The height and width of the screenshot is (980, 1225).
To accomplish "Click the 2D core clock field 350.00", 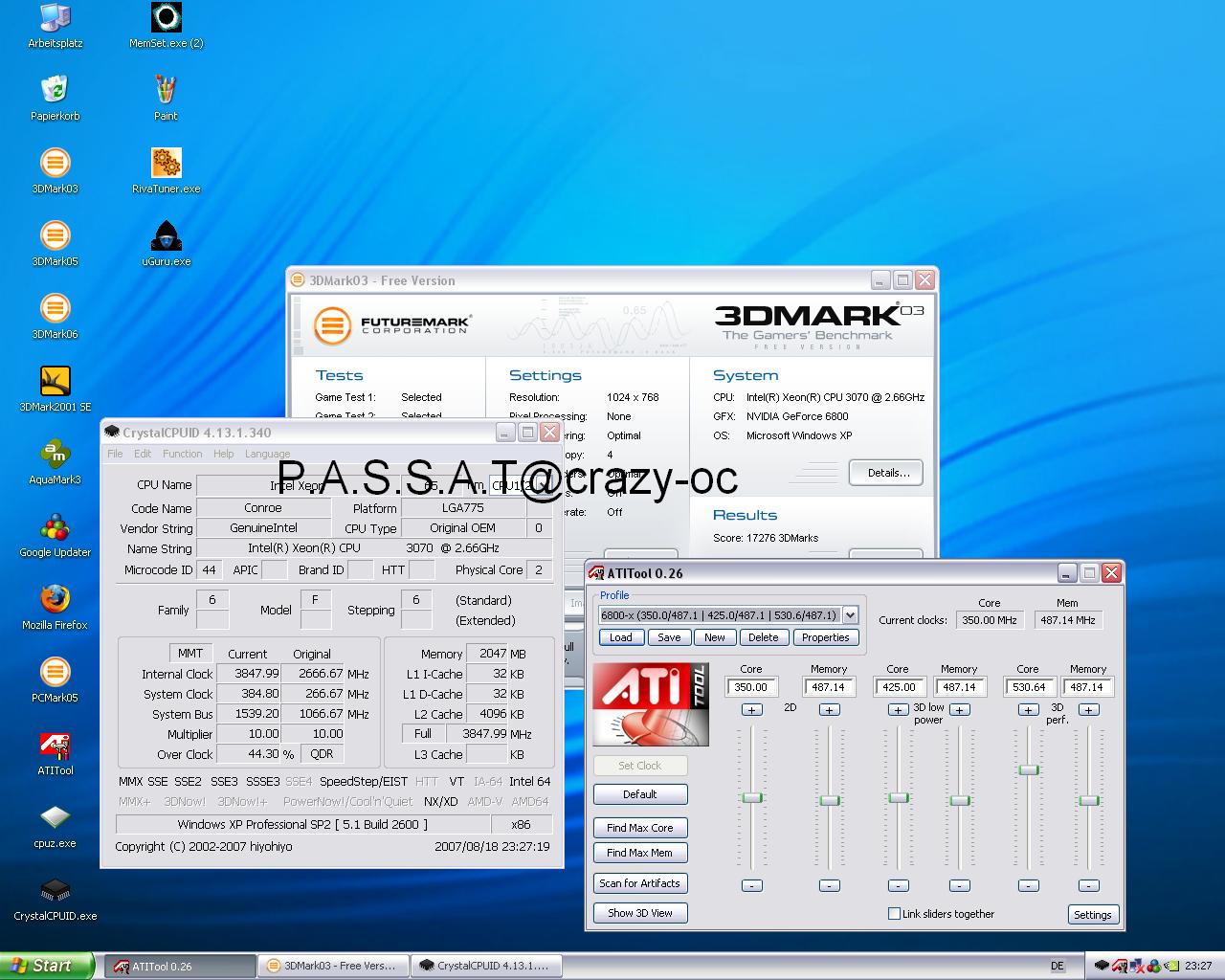I will click(x=751, y=687).
